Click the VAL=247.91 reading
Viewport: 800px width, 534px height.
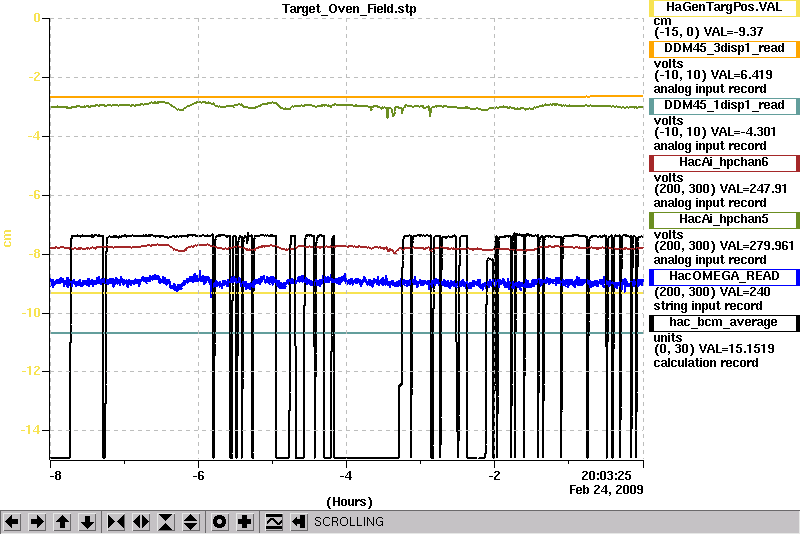pos(753,189)
